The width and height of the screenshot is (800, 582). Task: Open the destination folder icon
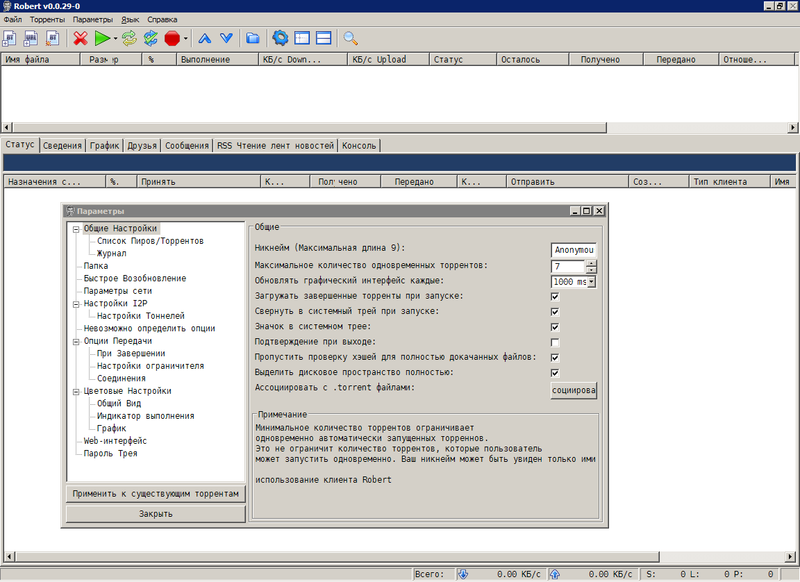(253, 38)
